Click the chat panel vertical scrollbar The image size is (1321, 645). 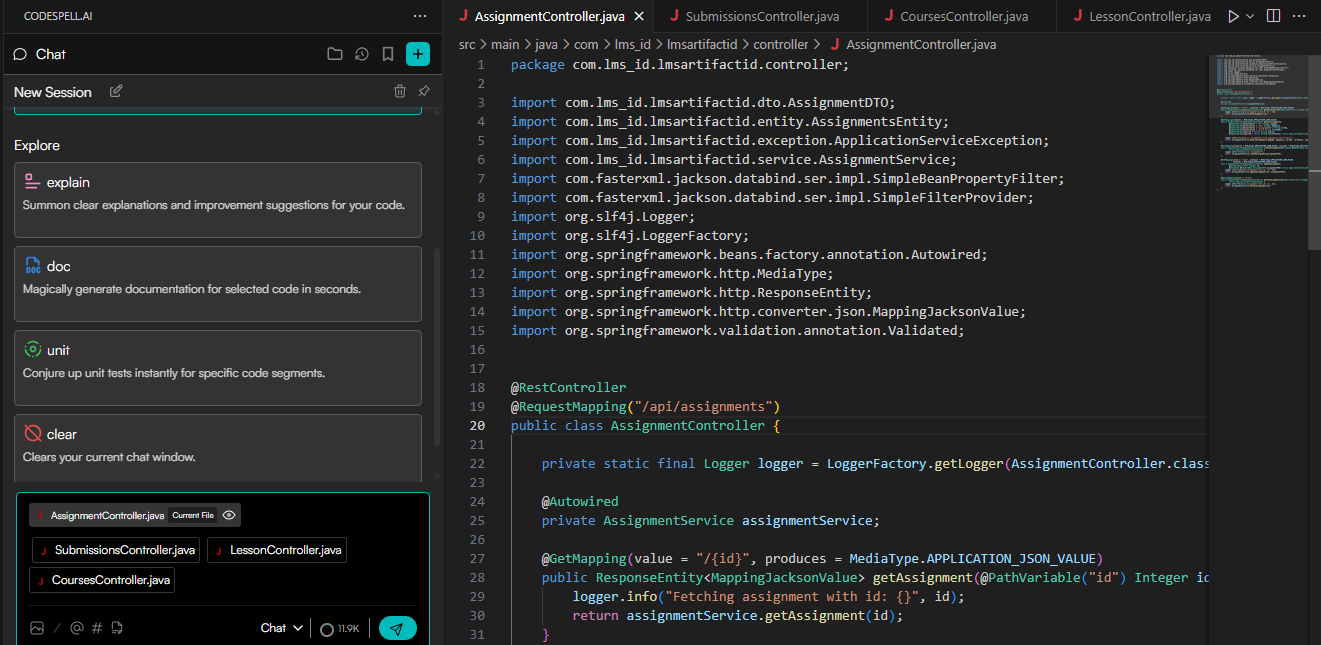(436, 345)
